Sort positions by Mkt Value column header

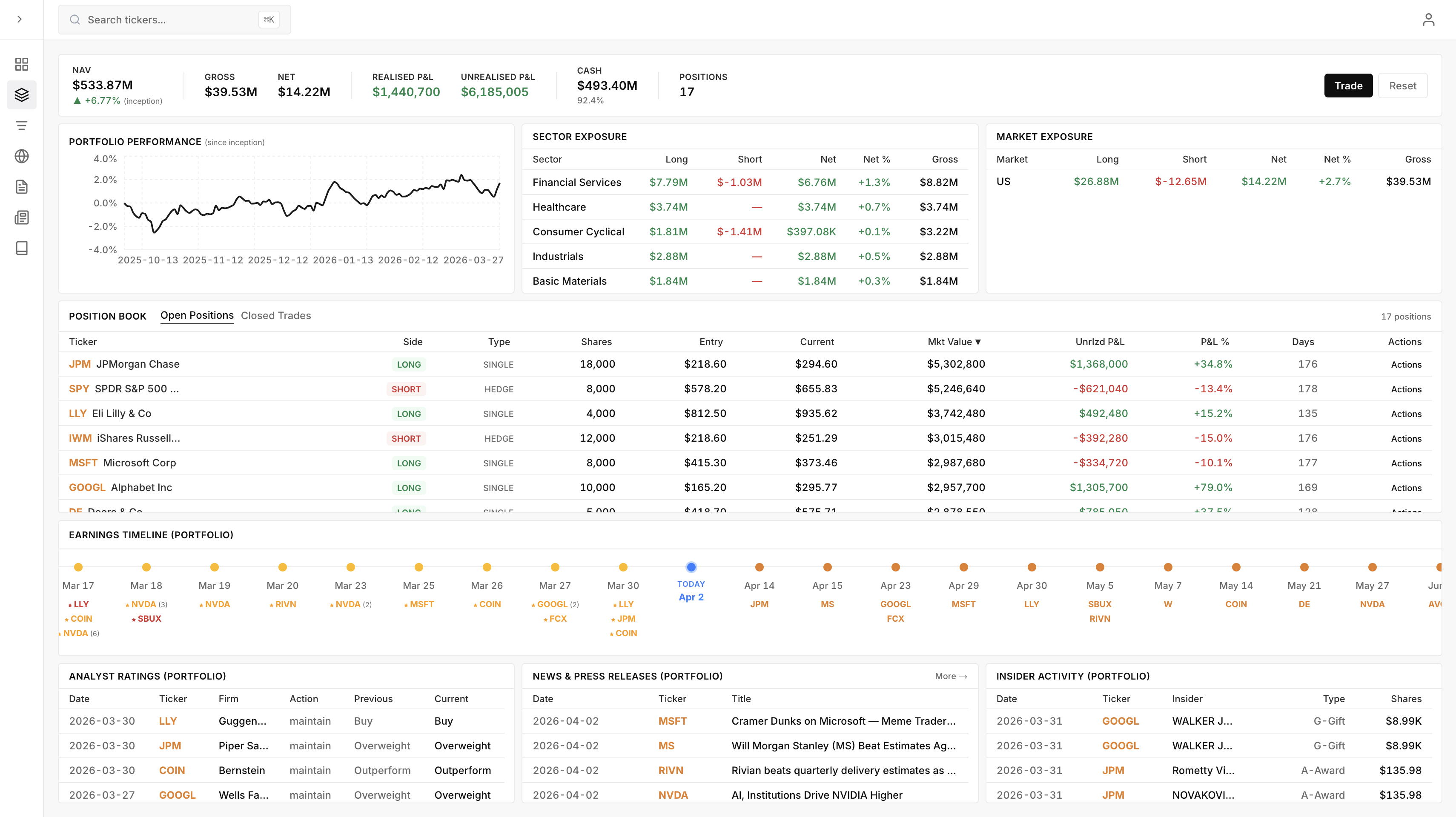[x=955, y=341]
